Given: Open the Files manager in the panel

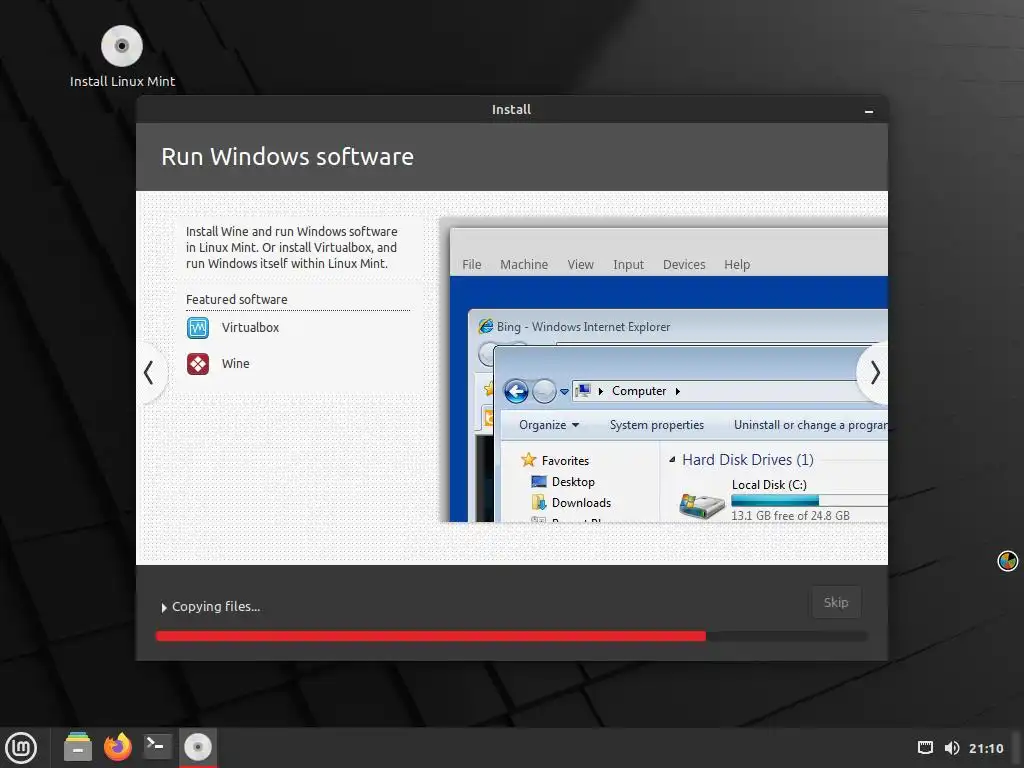Looking at the screenshot, I should pyautogui.click(x=78, y=746).
